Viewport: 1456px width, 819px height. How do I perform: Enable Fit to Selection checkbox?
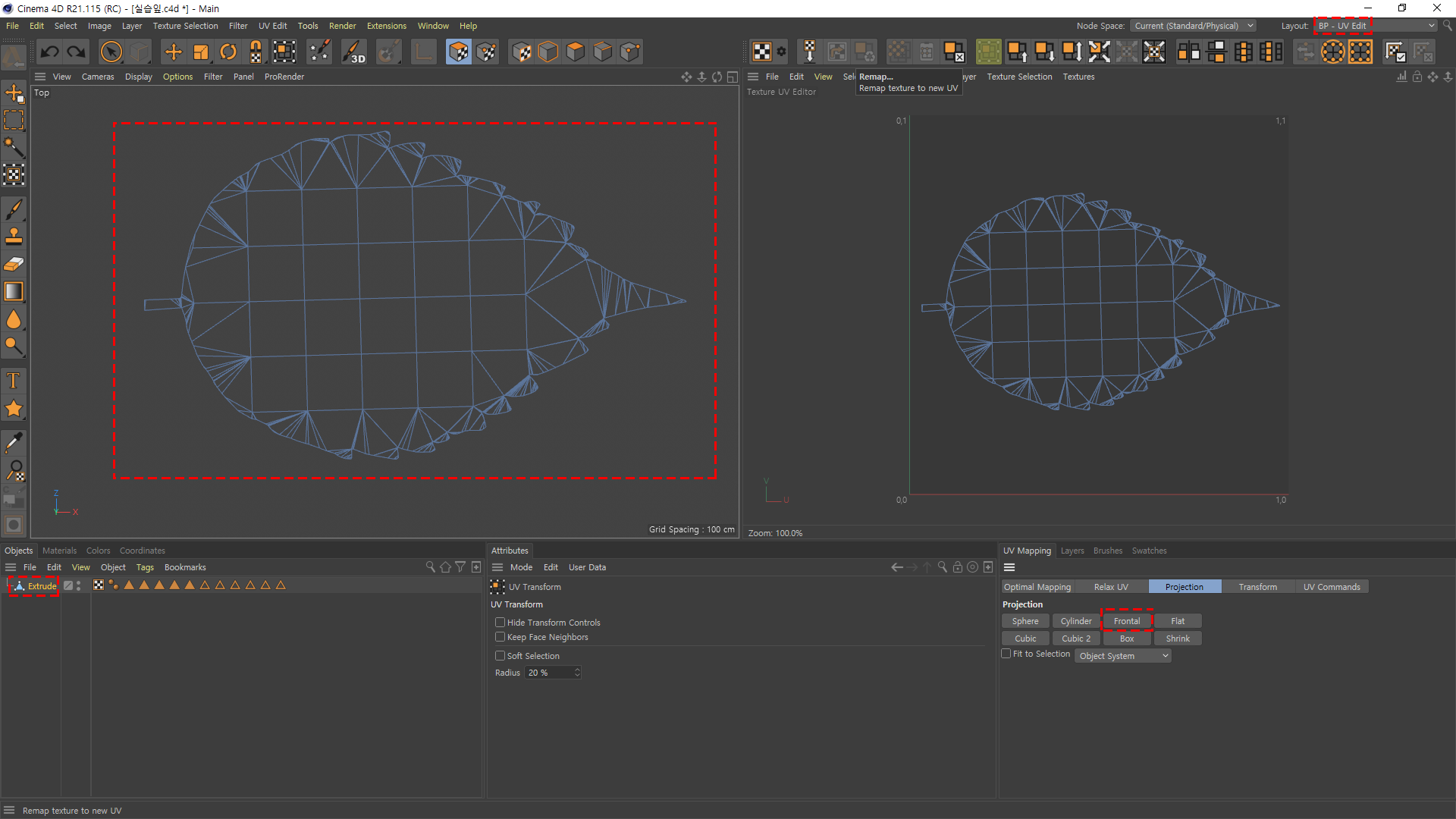tap(1006, 654)
